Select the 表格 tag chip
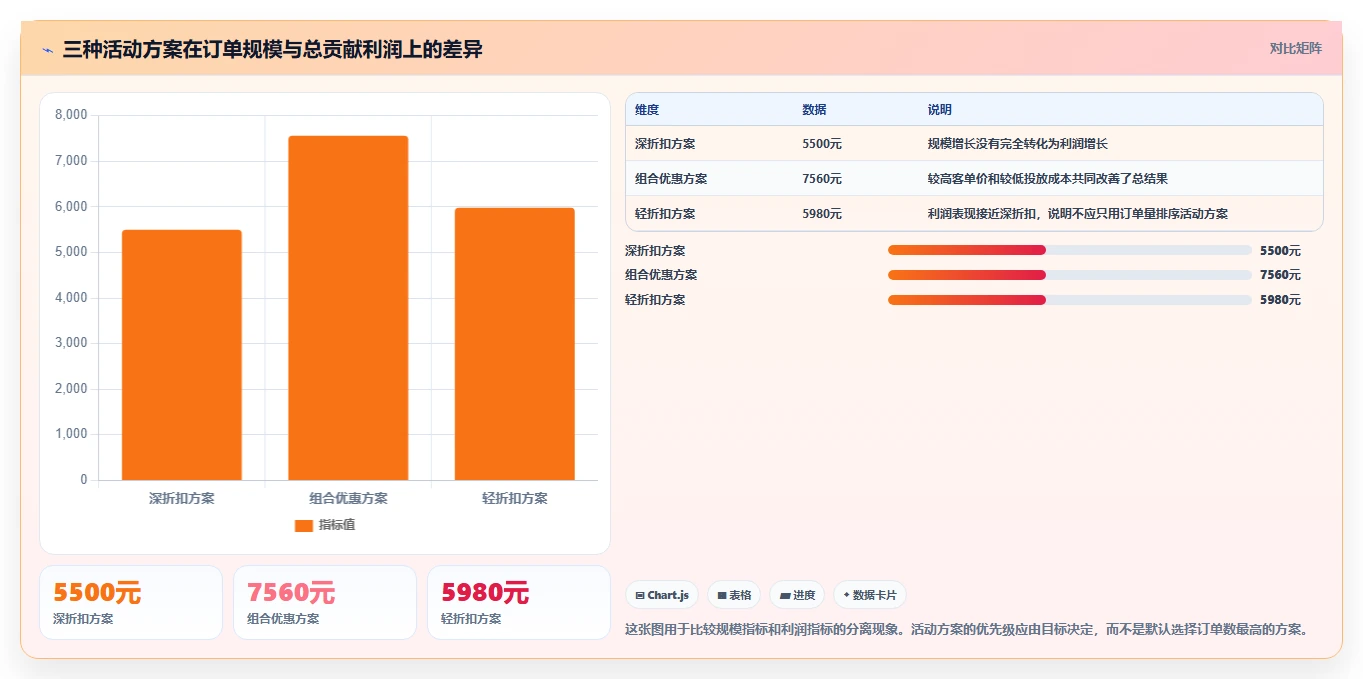The width and height of the screenshot is (1363, 679). pos(734,595)
